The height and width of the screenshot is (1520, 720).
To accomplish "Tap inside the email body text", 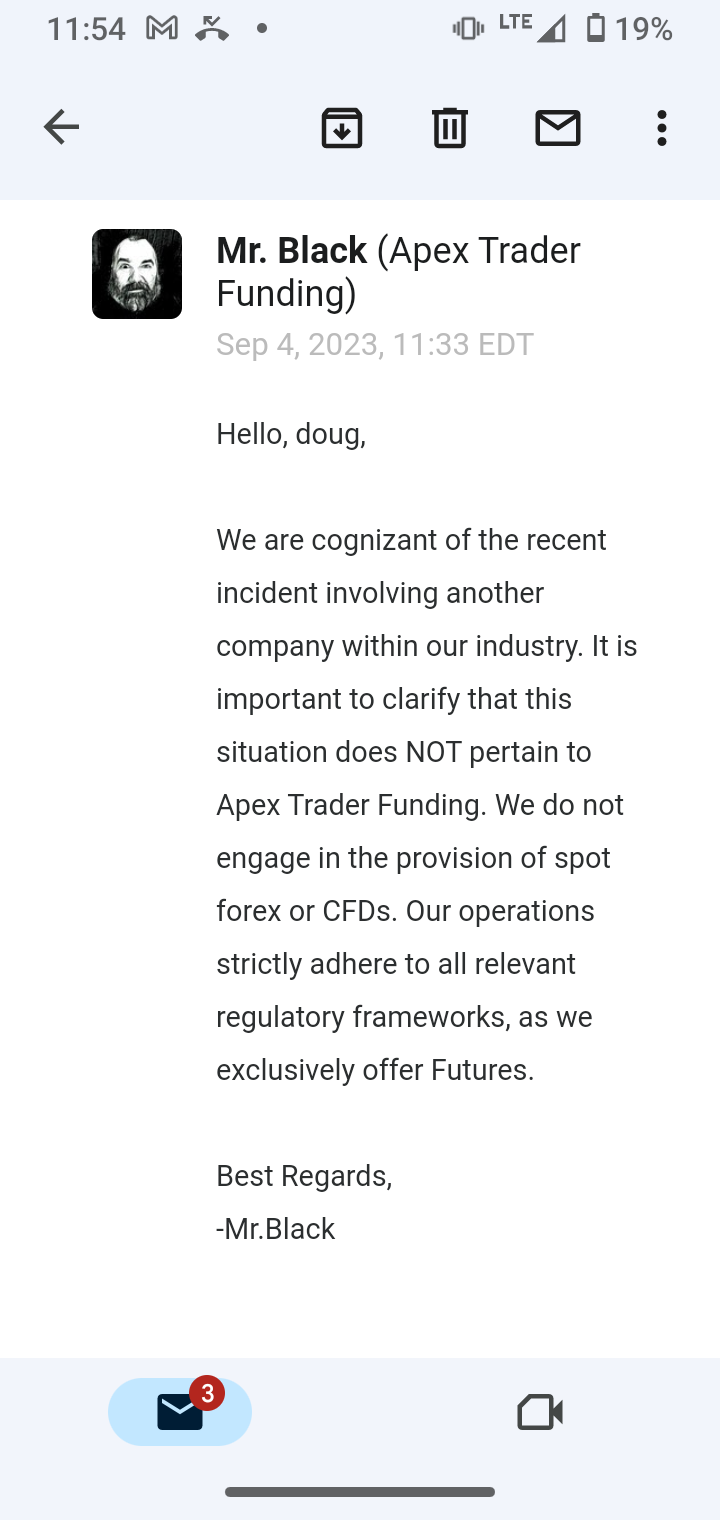I will (x=420, y=804).
